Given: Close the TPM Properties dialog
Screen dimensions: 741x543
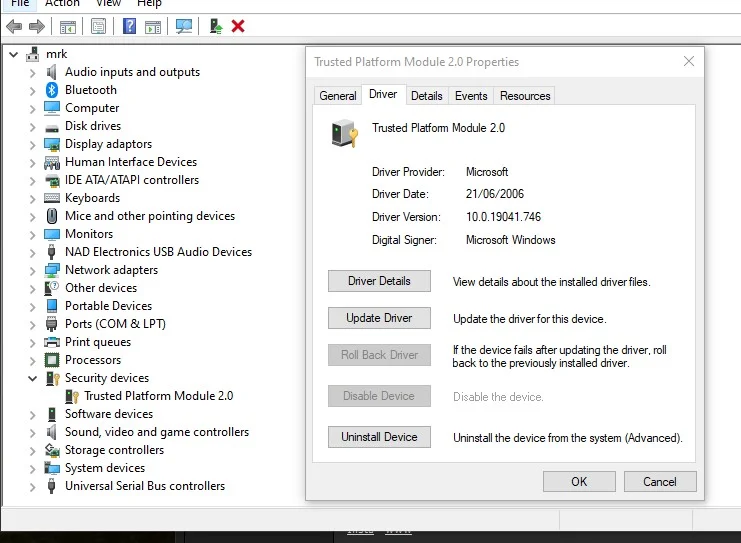Looking at the screenshot, I should (689, 61).
